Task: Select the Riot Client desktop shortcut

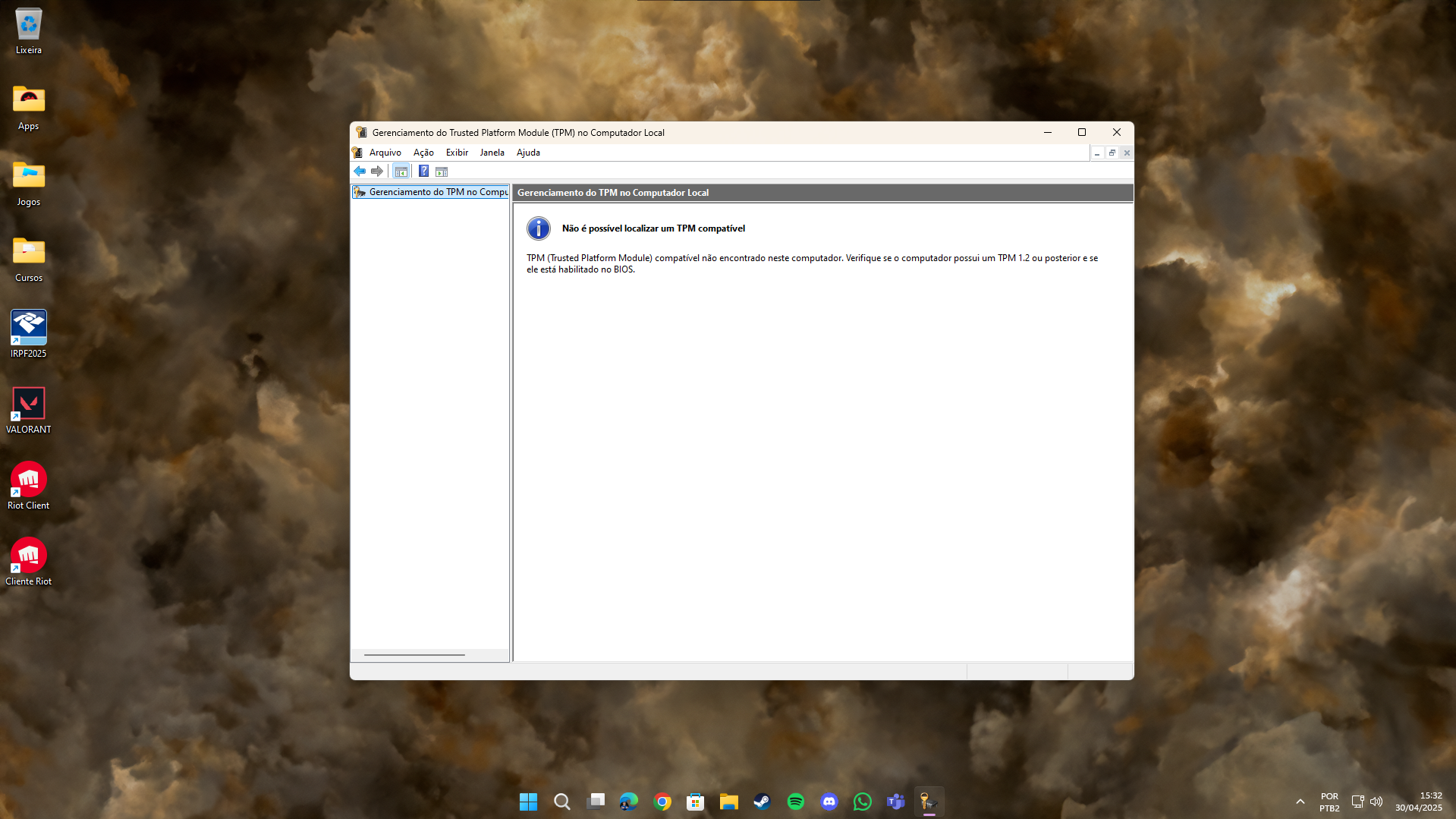Action: 29,487
